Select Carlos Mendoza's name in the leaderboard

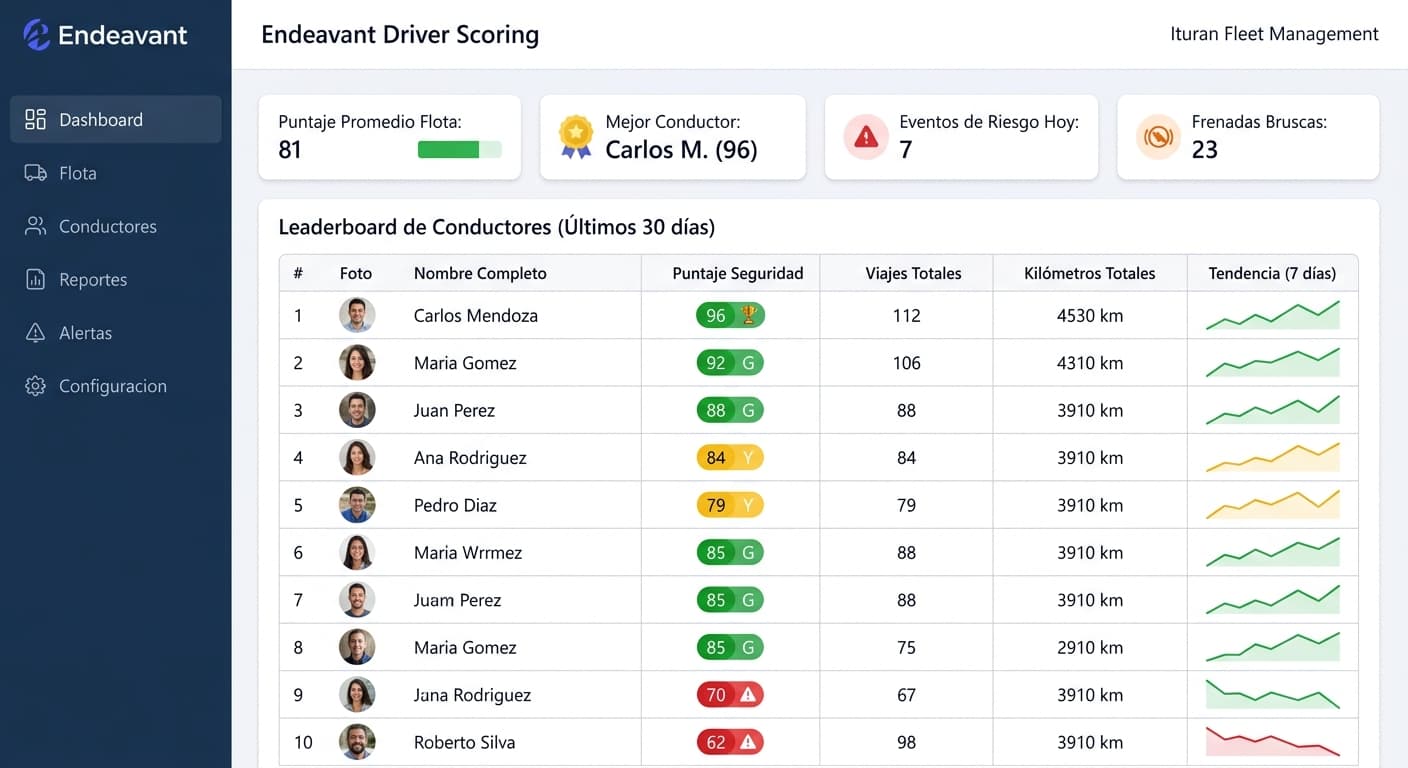(x=475, y=314)
